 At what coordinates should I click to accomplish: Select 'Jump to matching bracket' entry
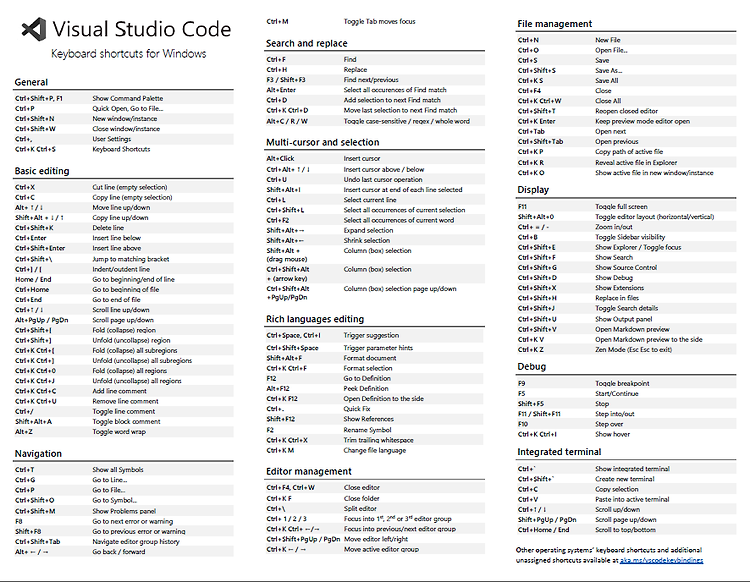[x=131, y=259]
